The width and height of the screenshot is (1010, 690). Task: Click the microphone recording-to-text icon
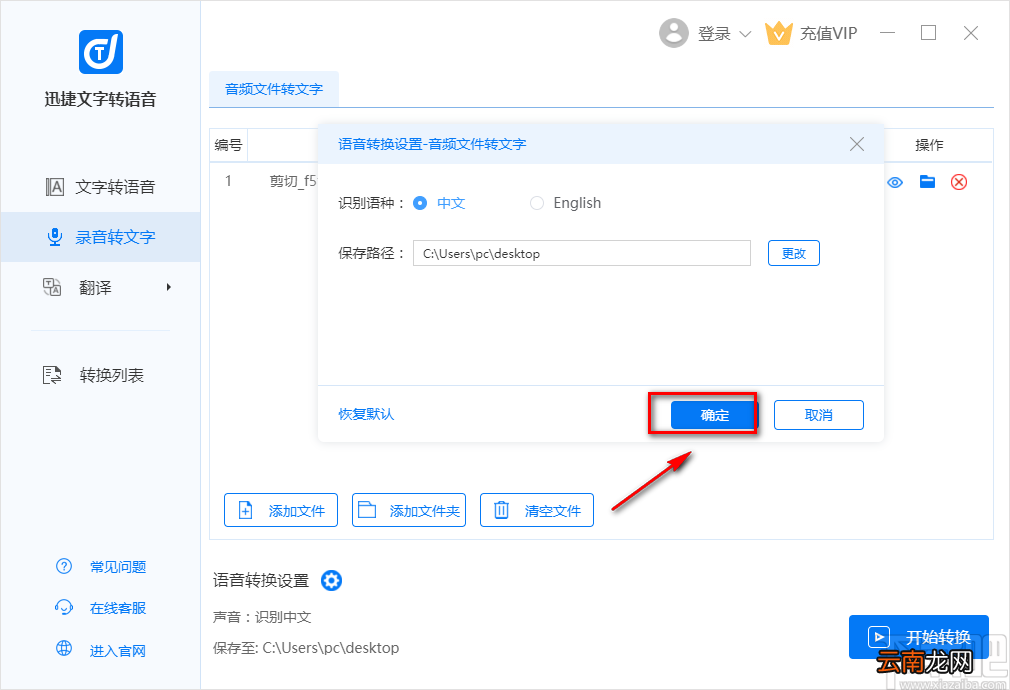55,237
